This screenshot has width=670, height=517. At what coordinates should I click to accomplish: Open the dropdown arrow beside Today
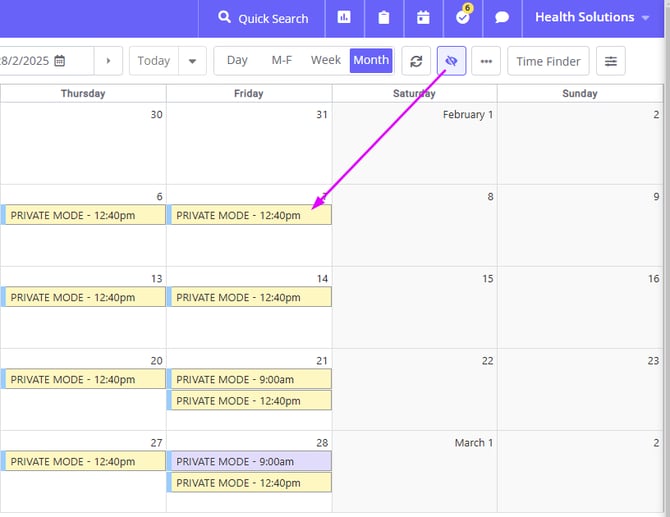[x=192, y=61]
